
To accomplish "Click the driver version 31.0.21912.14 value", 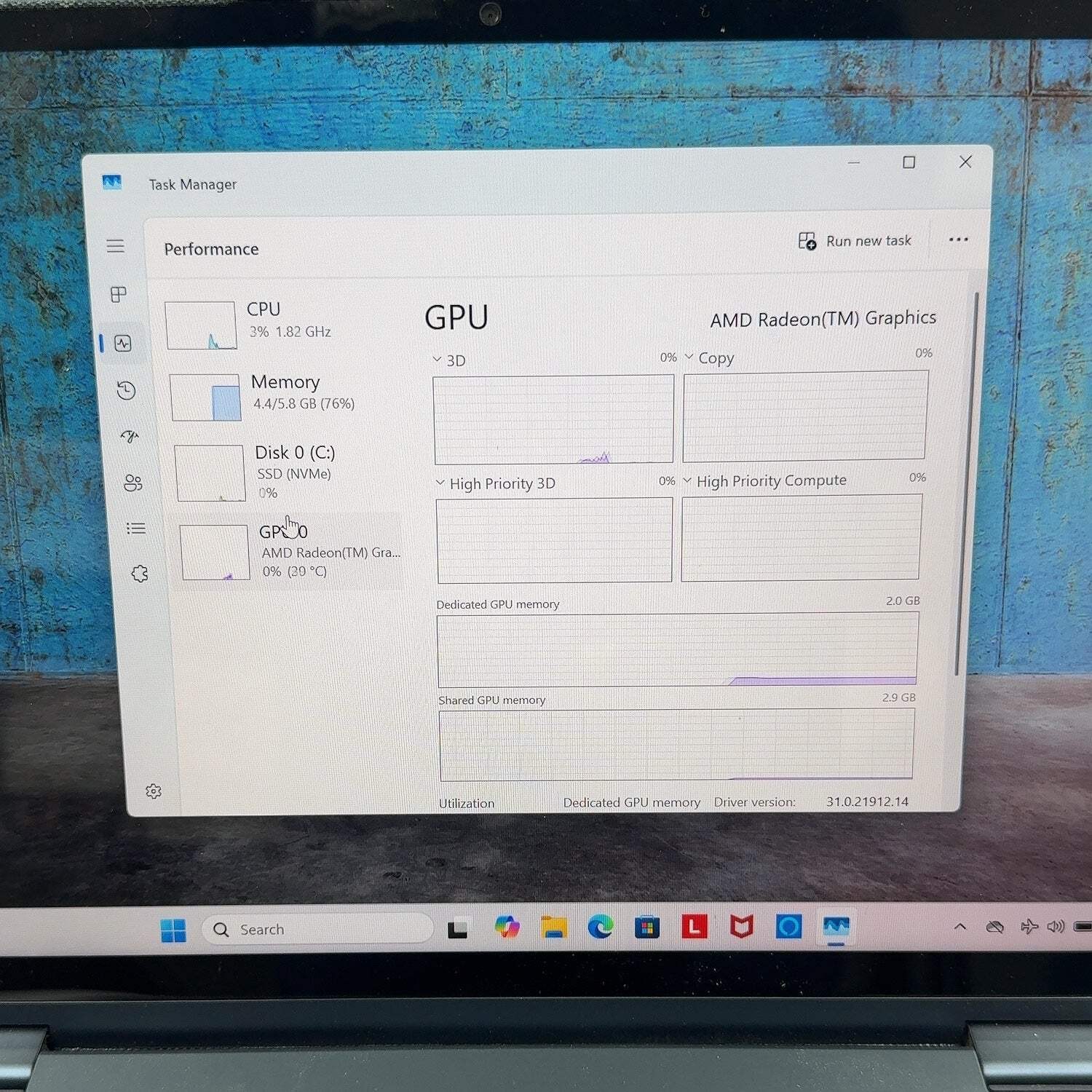I will point(867,802).
